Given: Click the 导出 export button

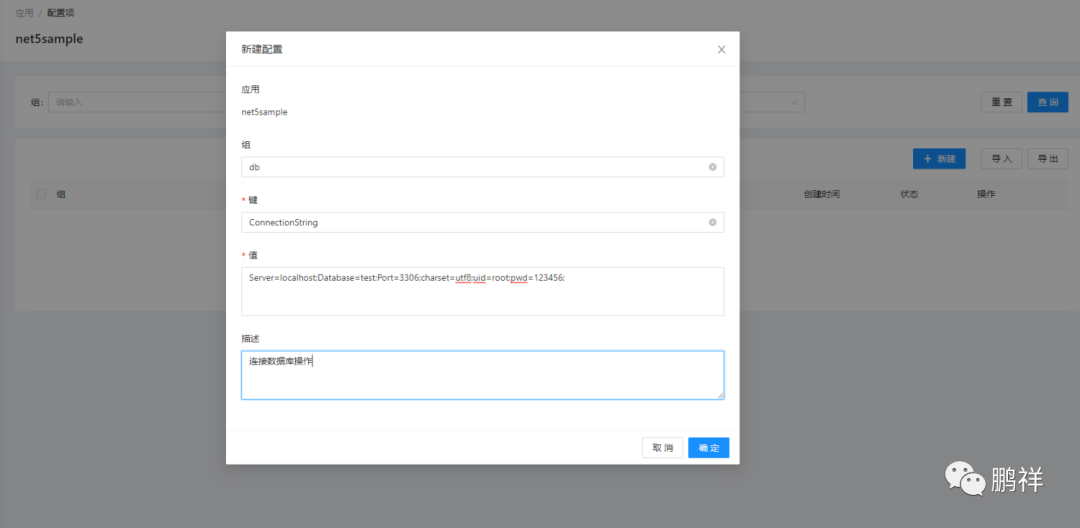Looking at the screenshot, I should coord(1048,158).
